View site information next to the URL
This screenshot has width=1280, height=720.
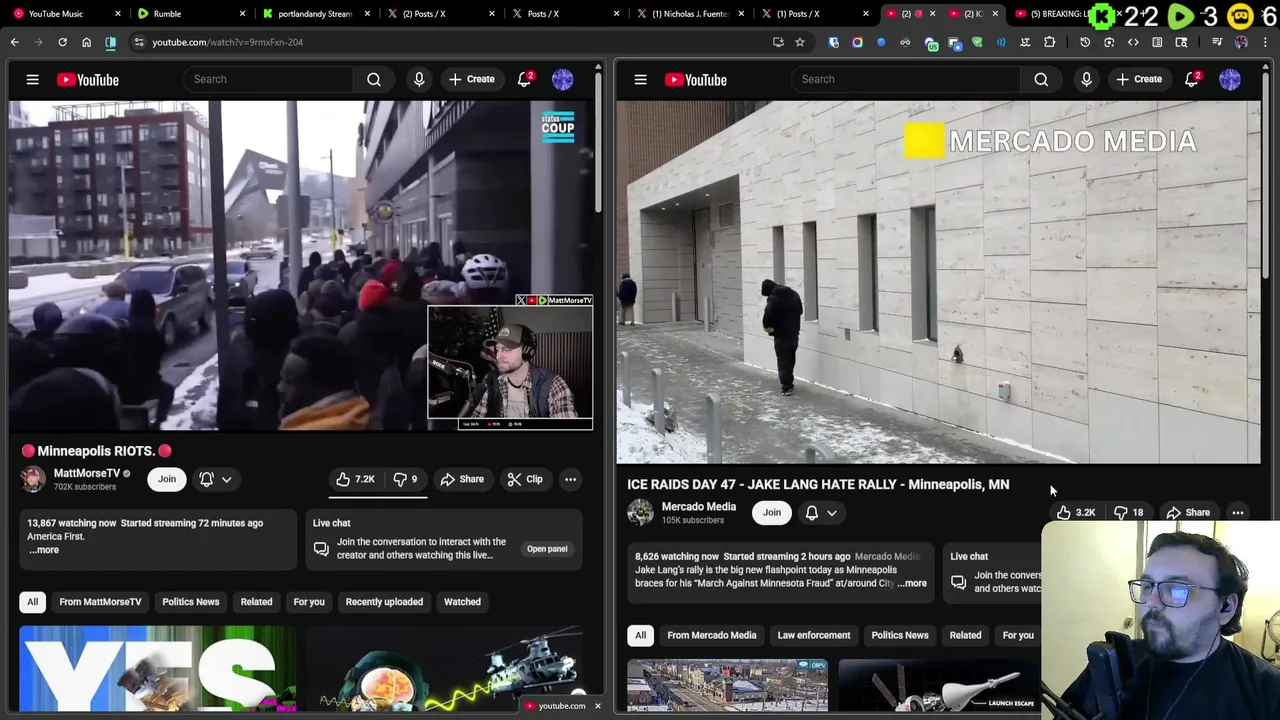click(x=139, y=42)
